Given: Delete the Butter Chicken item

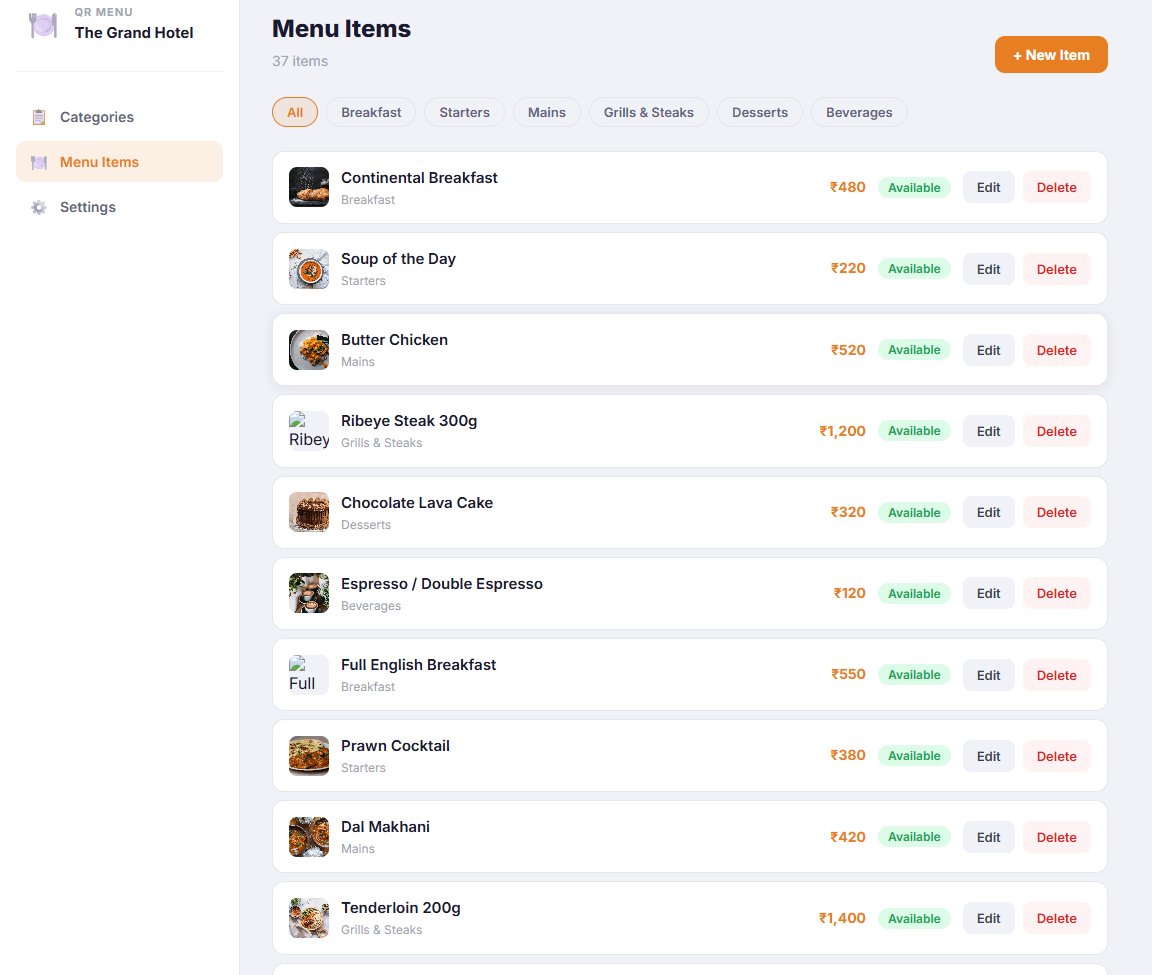Looking at the screenshot, I should coord(1056,350).
